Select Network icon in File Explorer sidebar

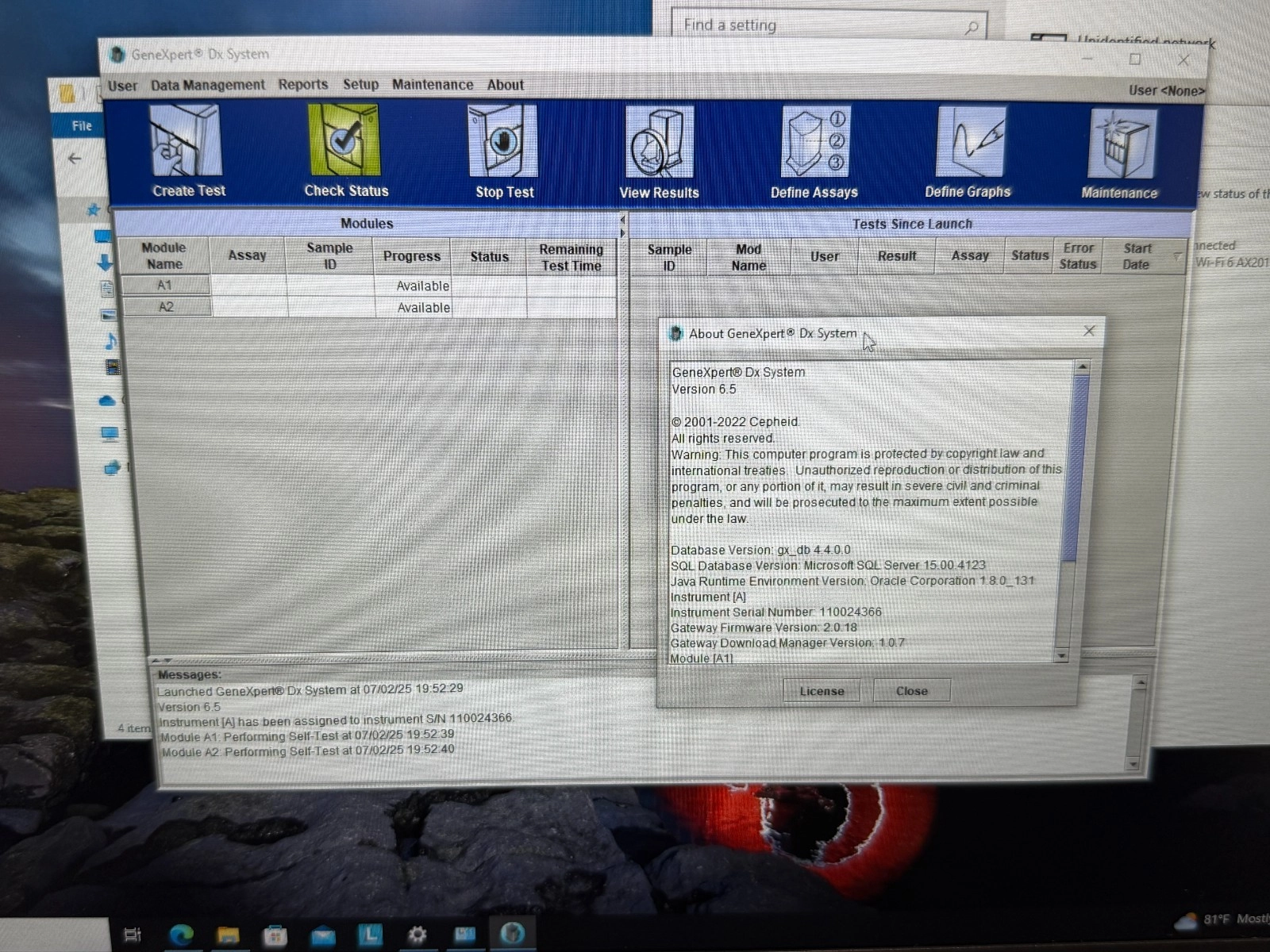point(112,467)
